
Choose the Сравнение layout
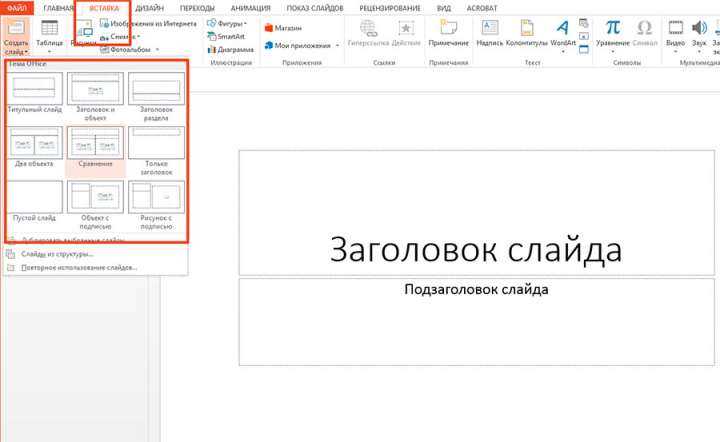[95, 151]
